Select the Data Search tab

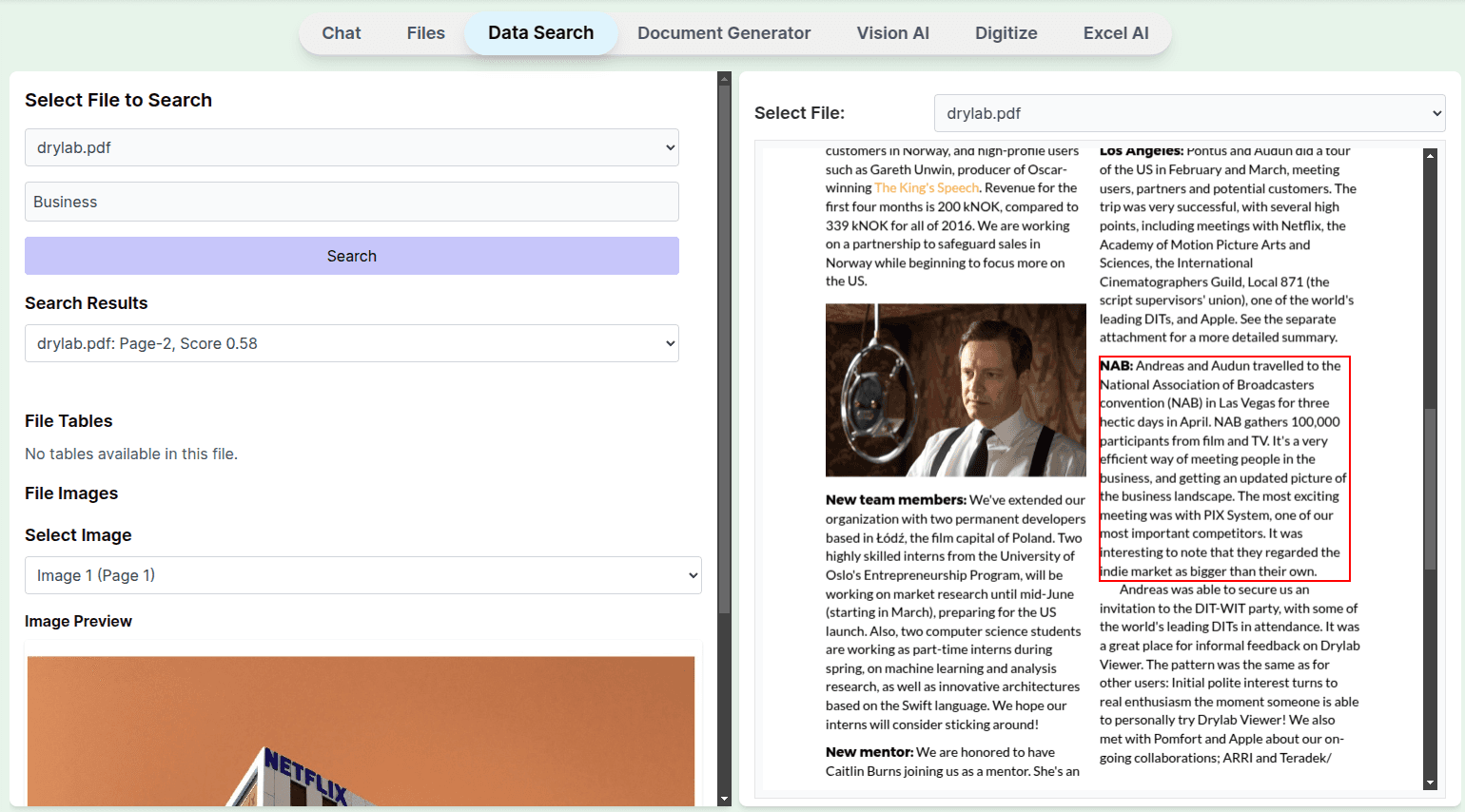point(541,33)
